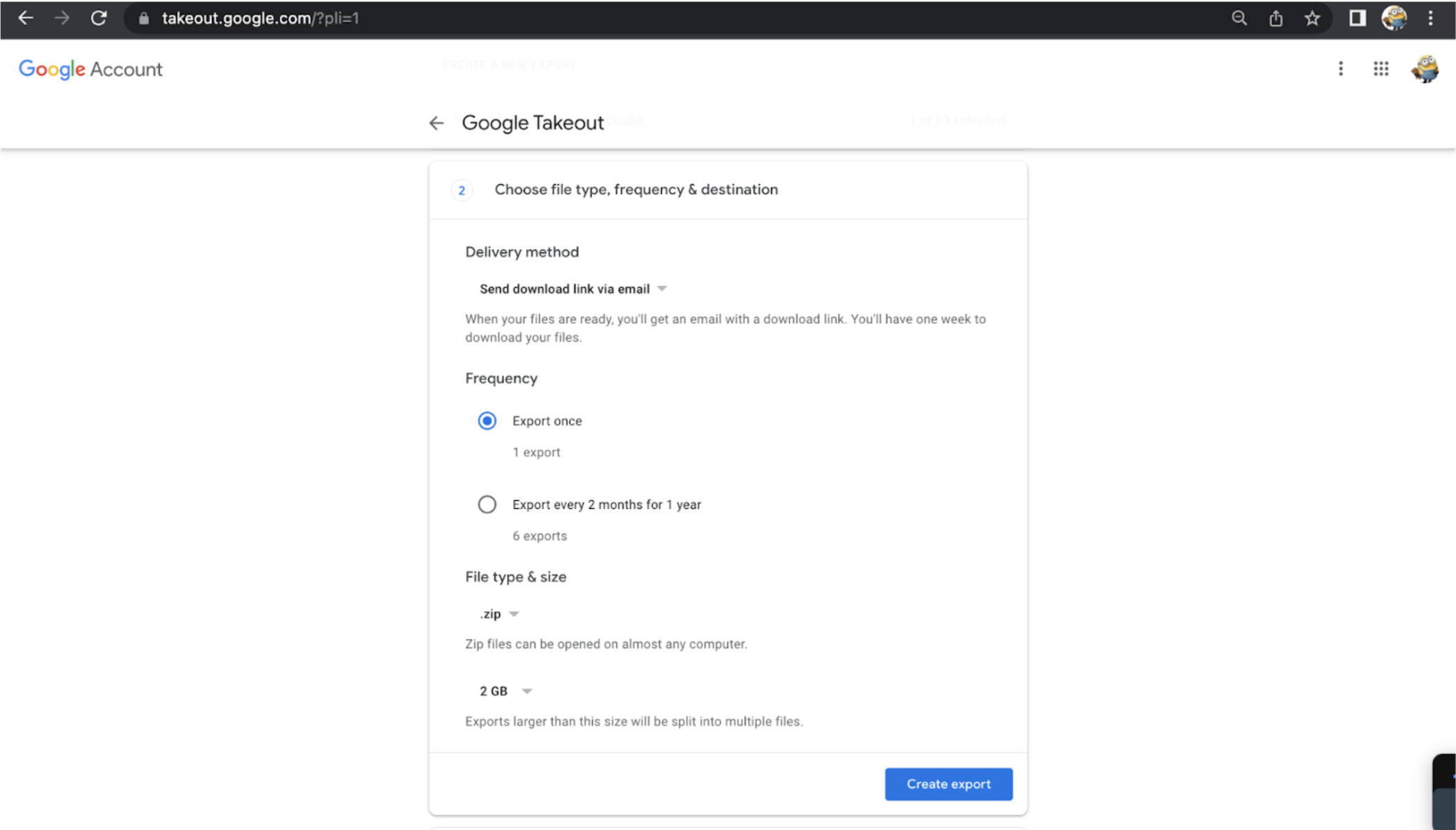Click the Chrome profile avatar in toolbar
This screenshot has height=830, width=1456.
tap(1393, 18)
